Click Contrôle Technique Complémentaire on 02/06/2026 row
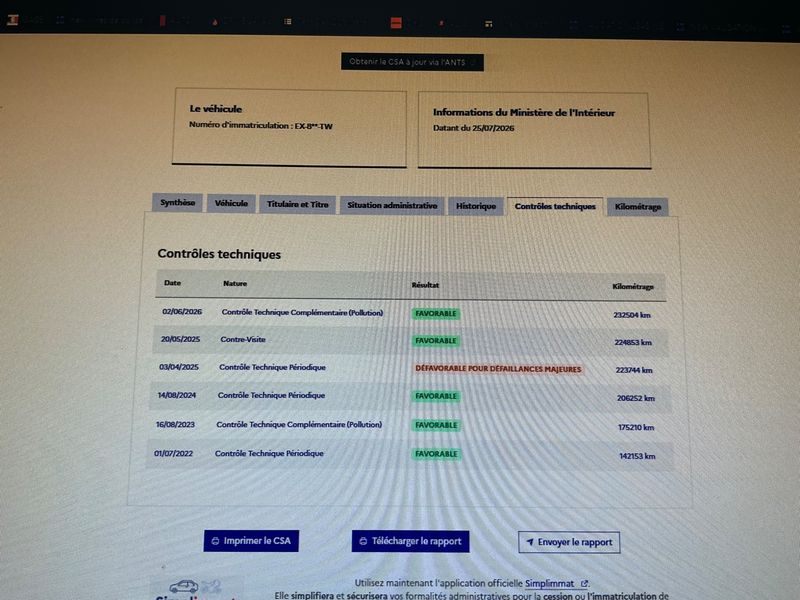 [x=302, y=313]
